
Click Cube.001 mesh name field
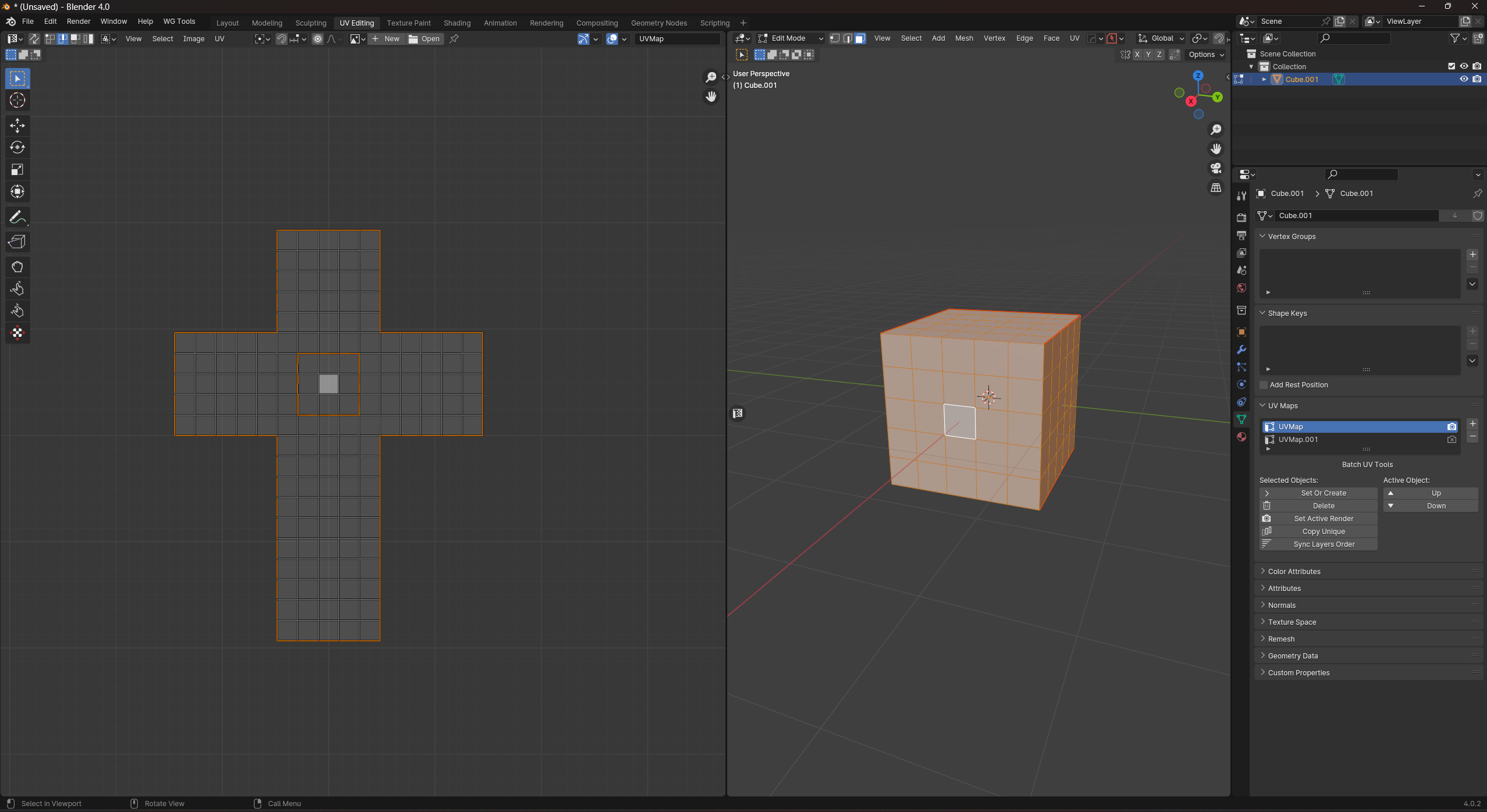(x=1356, y=216)
